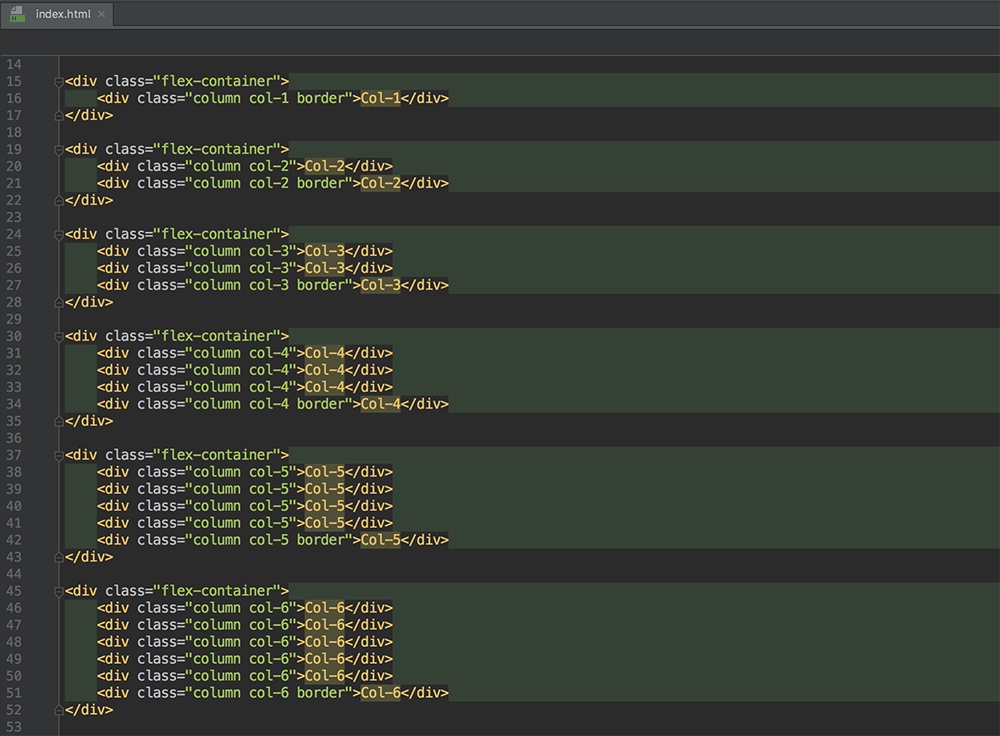Click "Col-4" text on line 34

pos(381,404)
